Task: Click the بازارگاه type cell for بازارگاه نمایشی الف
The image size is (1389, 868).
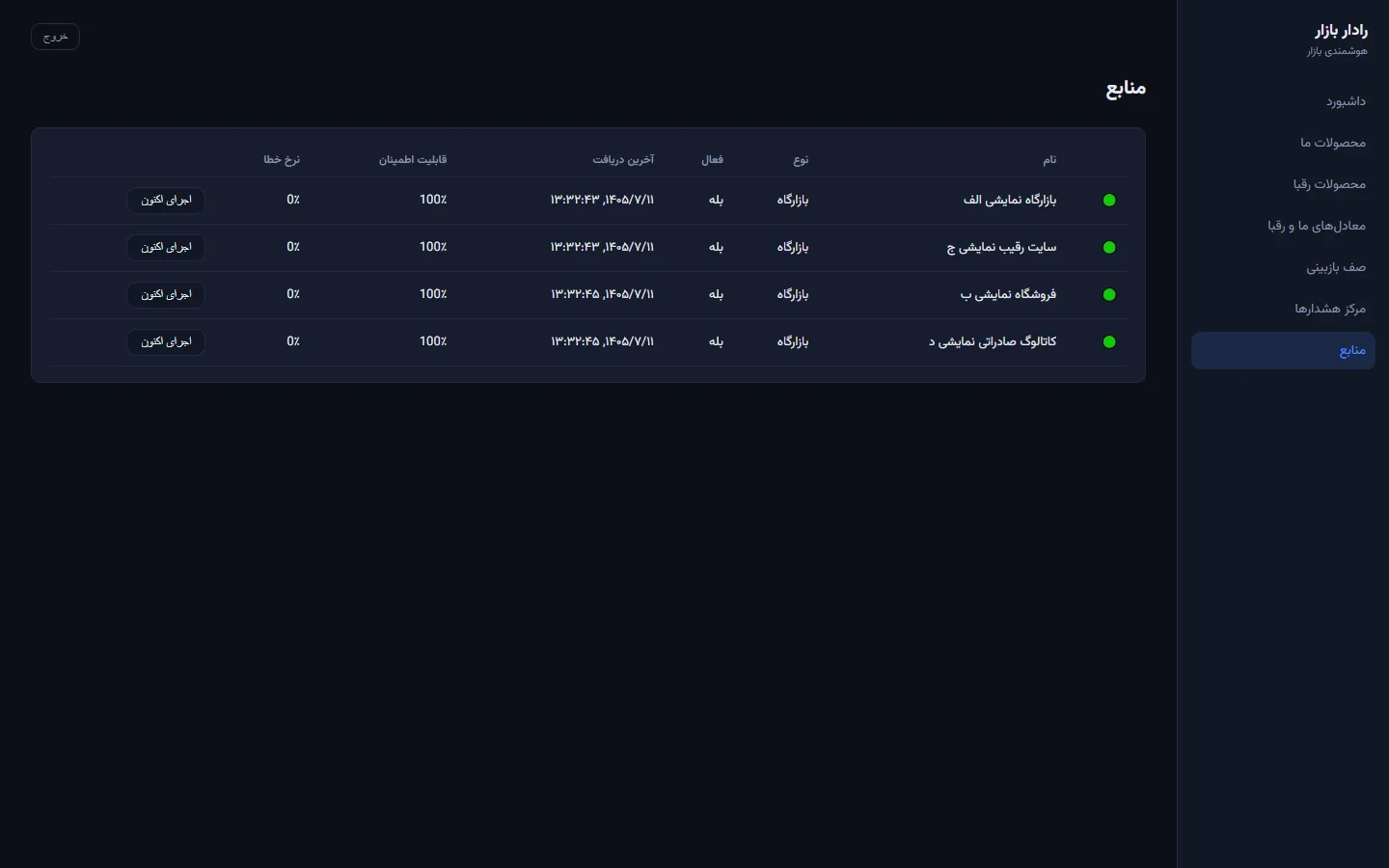Action: pos(793,200)
